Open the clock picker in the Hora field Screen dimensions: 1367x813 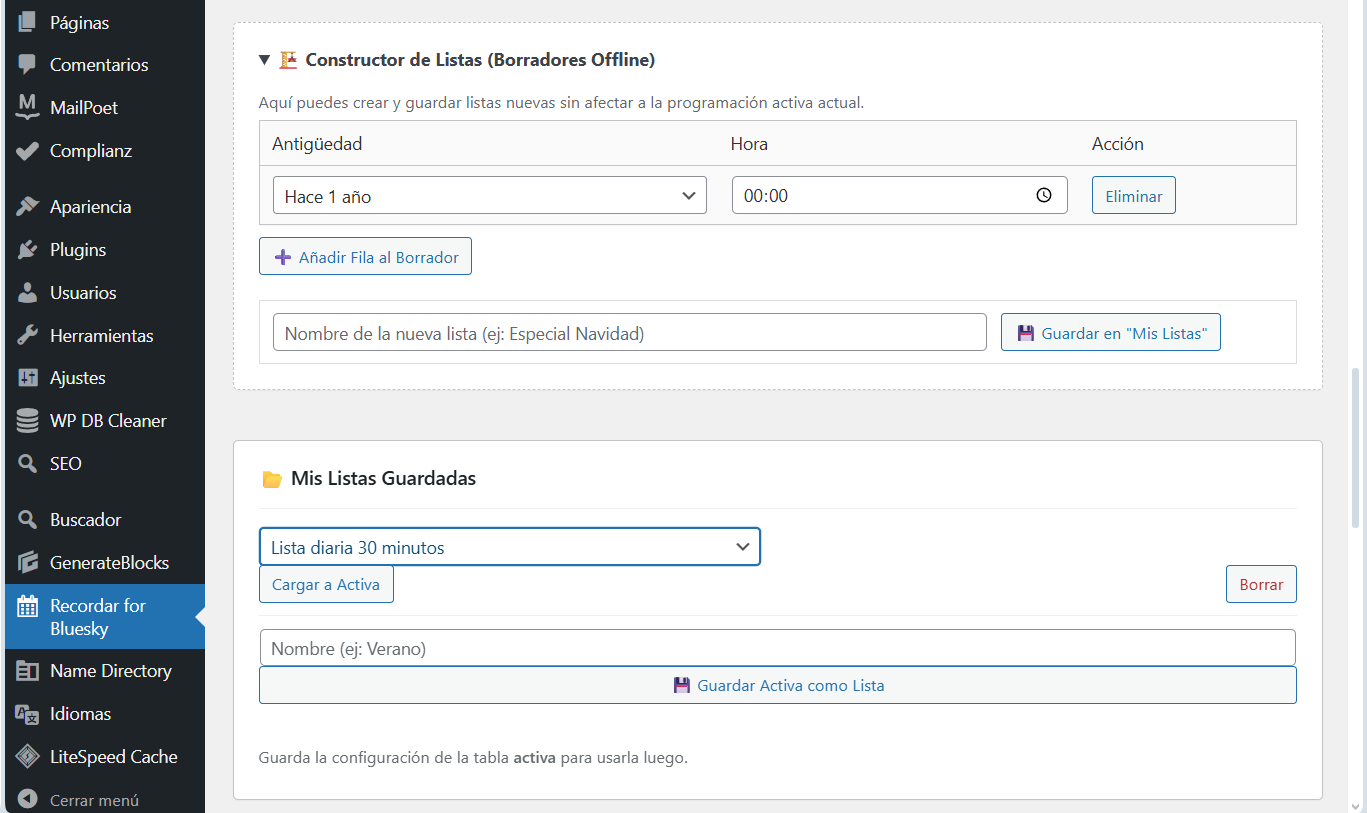pyautogui.click(x=1044, y=195)
